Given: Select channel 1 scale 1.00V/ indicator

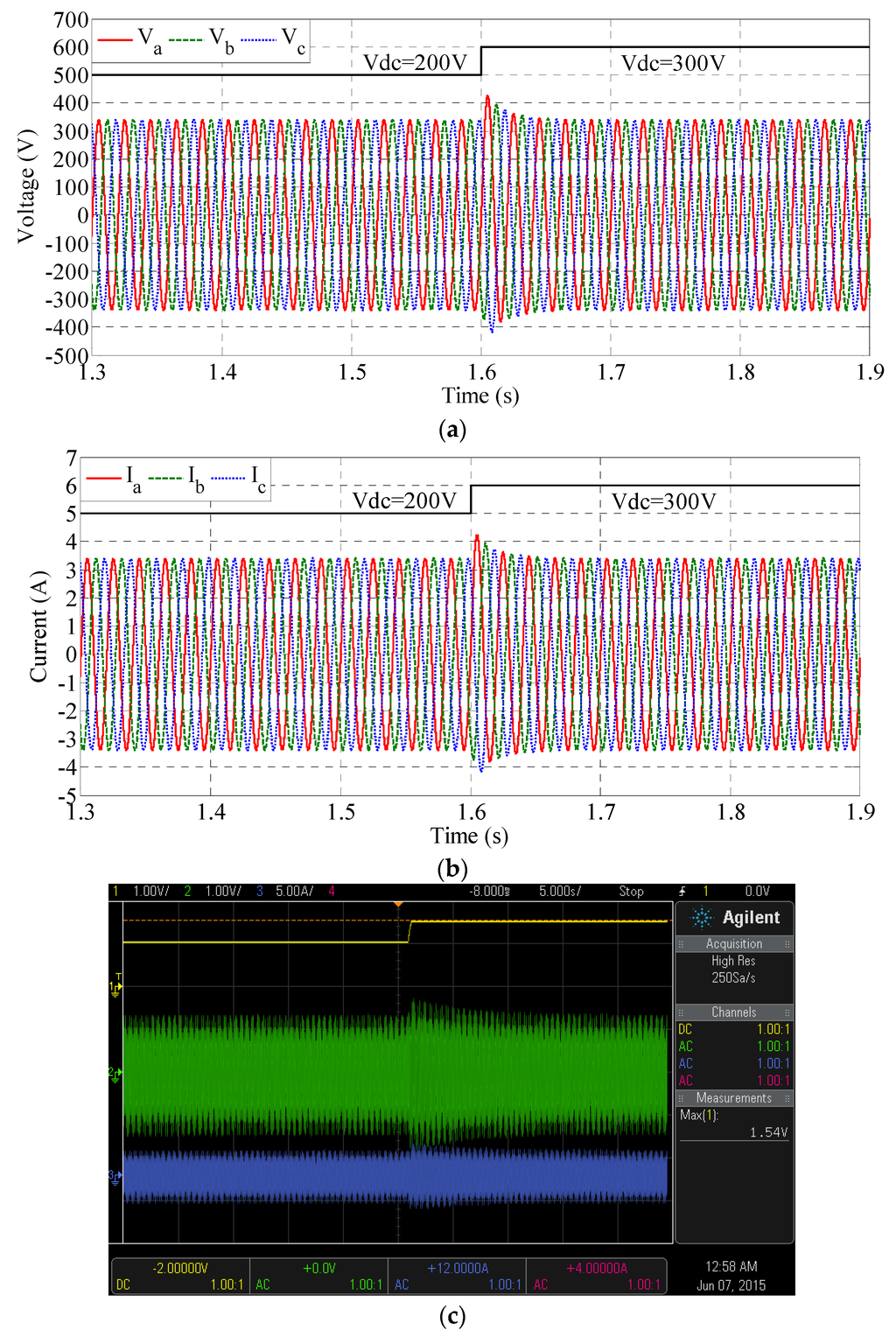Looking at the screenshot, I should (x=150, y=892).
